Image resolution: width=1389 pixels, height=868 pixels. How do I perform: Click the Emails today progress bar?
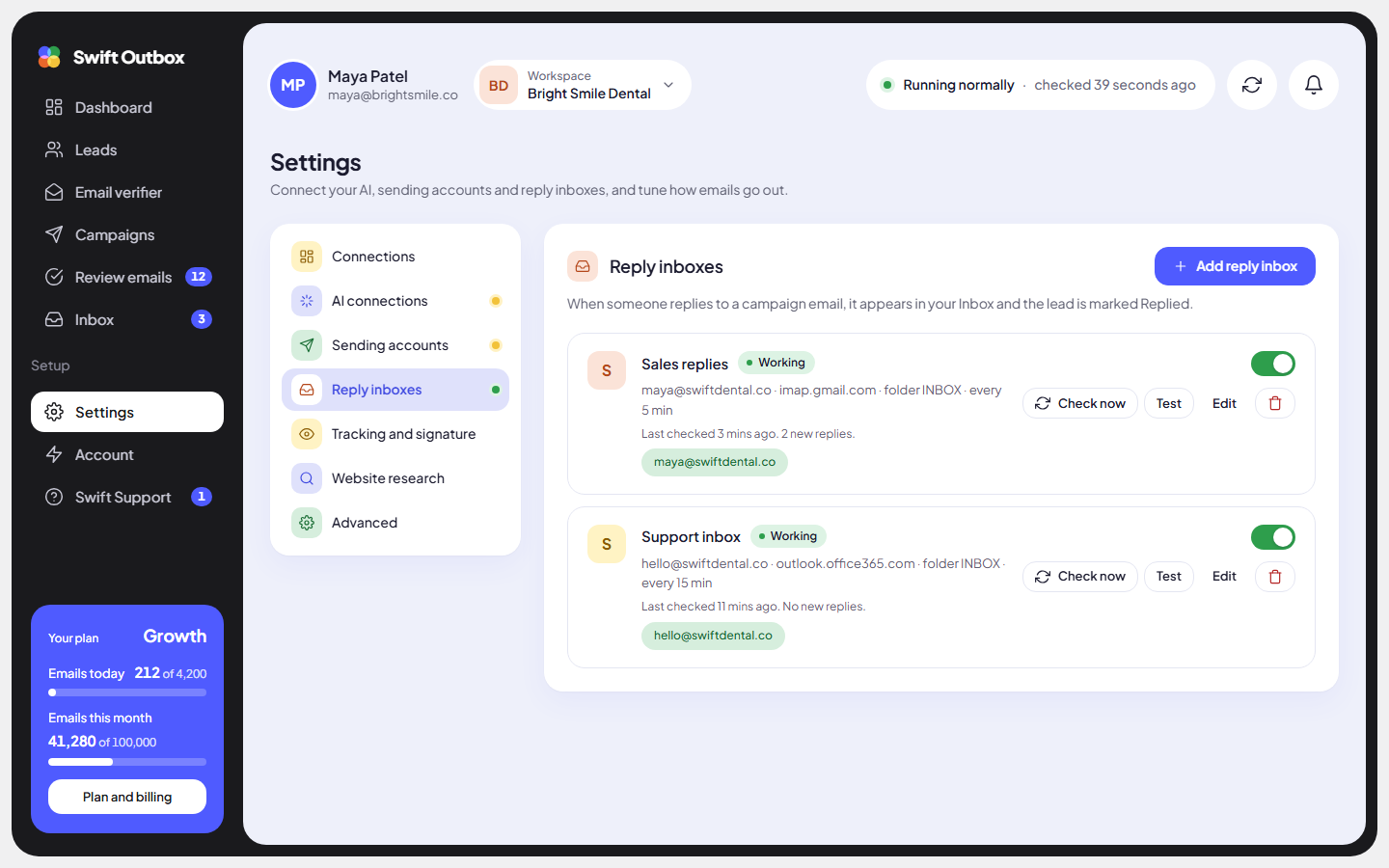click(x=127, y=692)
